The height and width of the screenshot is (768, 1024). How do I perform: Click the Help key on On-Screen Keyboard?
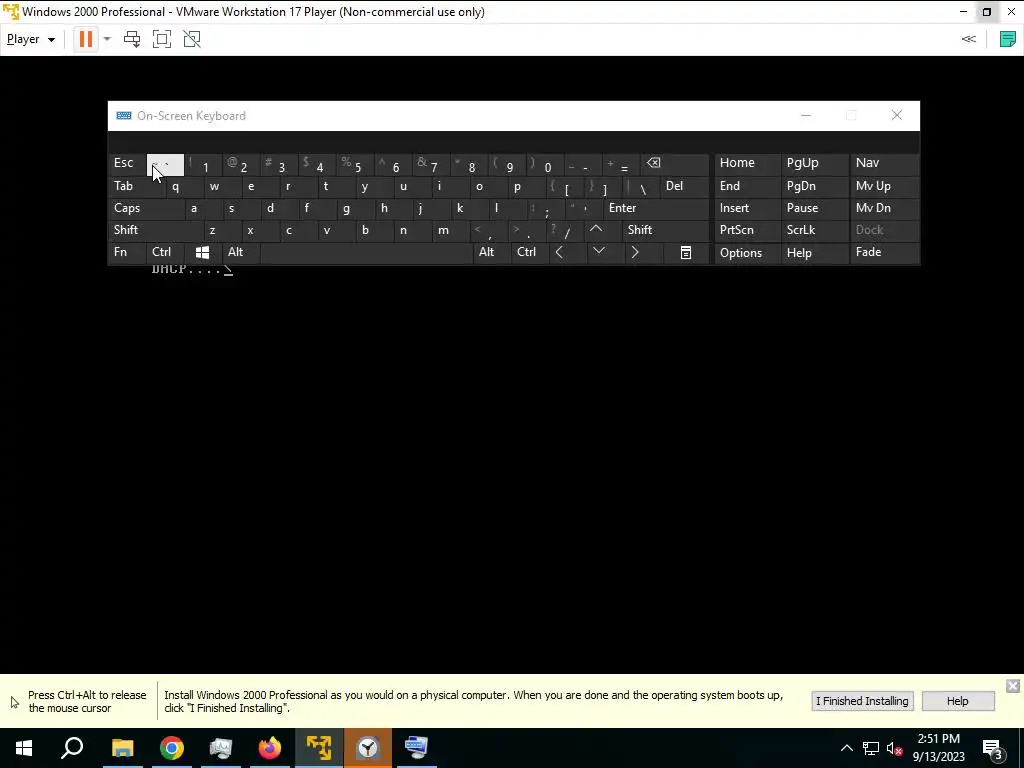coord(815,253)
